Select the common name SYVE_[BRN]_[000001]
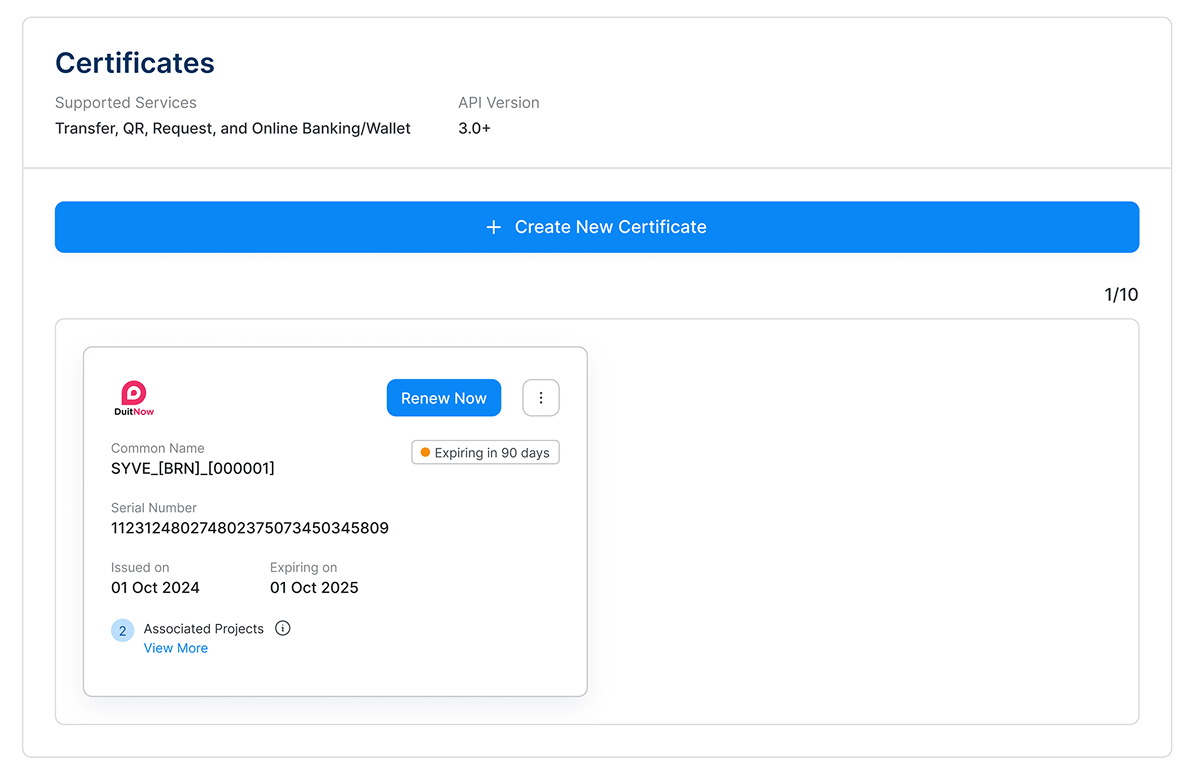Screen dimensions: 1200x780 point(193,468)
